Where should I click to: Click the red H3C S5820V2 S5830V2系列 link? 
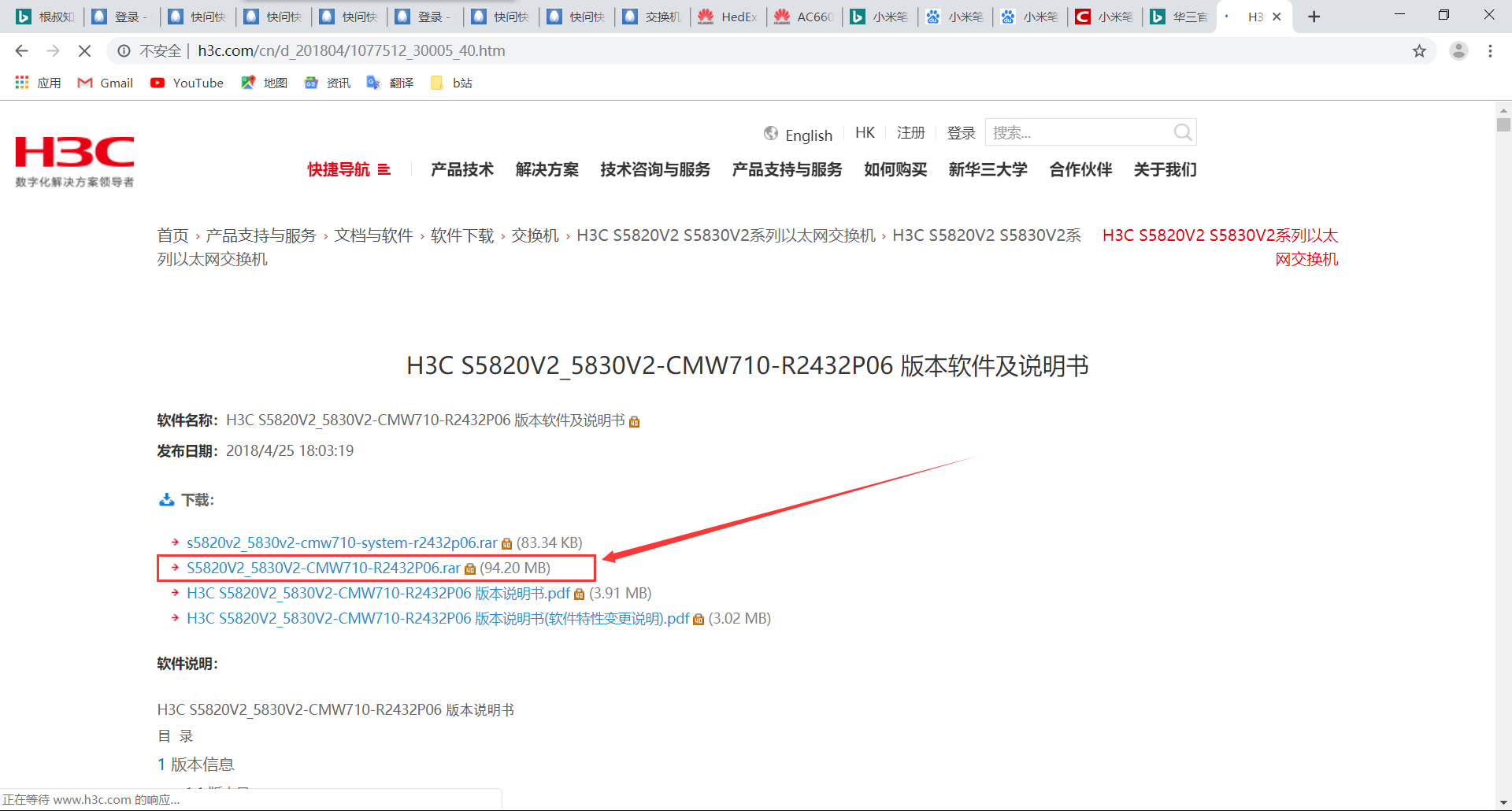pos(1220,247)
